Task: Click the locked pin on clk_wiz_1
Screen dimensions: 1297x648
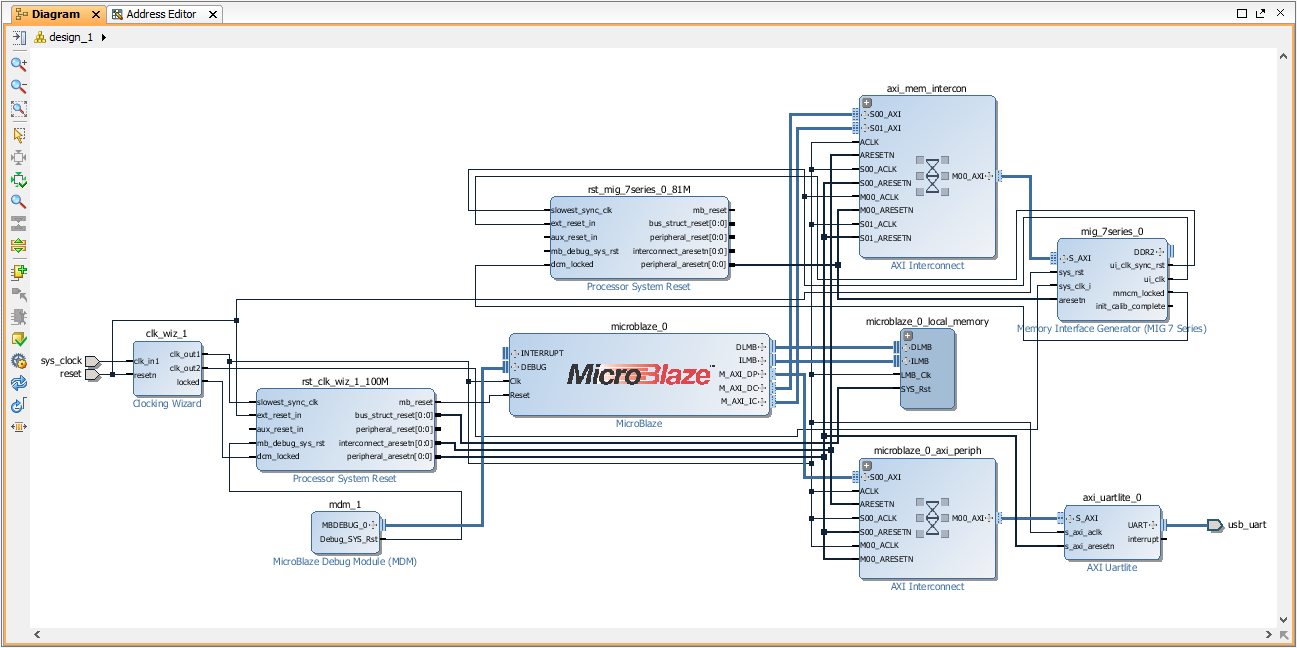Action: [188, 382]
